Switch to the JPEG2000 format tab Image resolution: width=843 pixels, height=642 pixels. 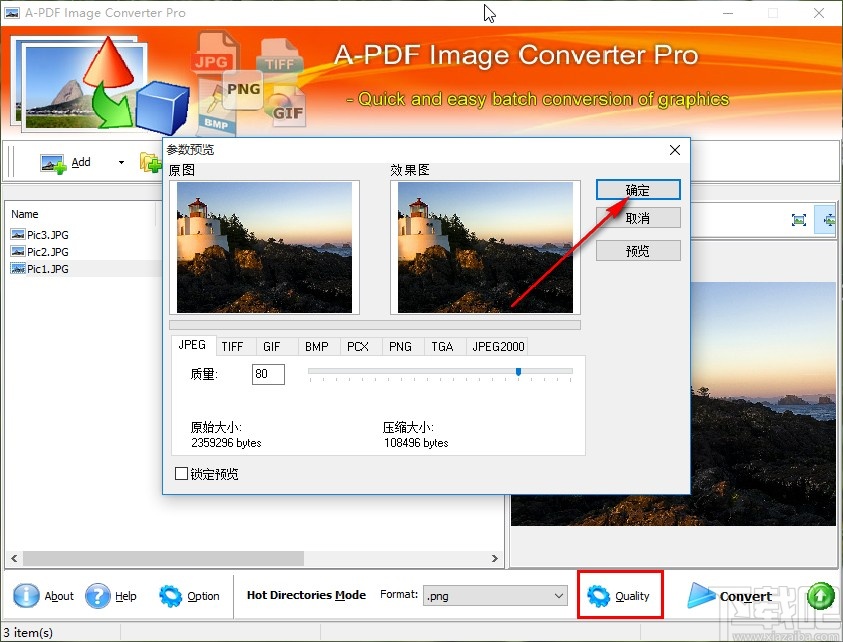pyautogui.click(x=497, y=346)
